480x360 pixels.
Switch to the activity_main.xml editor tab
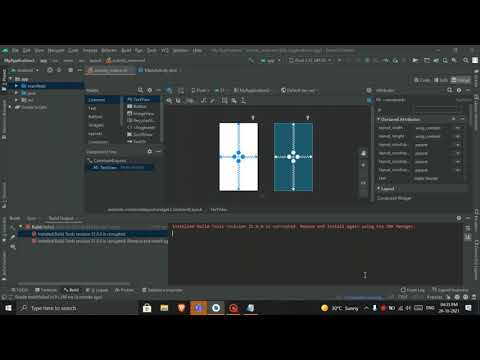110,70
